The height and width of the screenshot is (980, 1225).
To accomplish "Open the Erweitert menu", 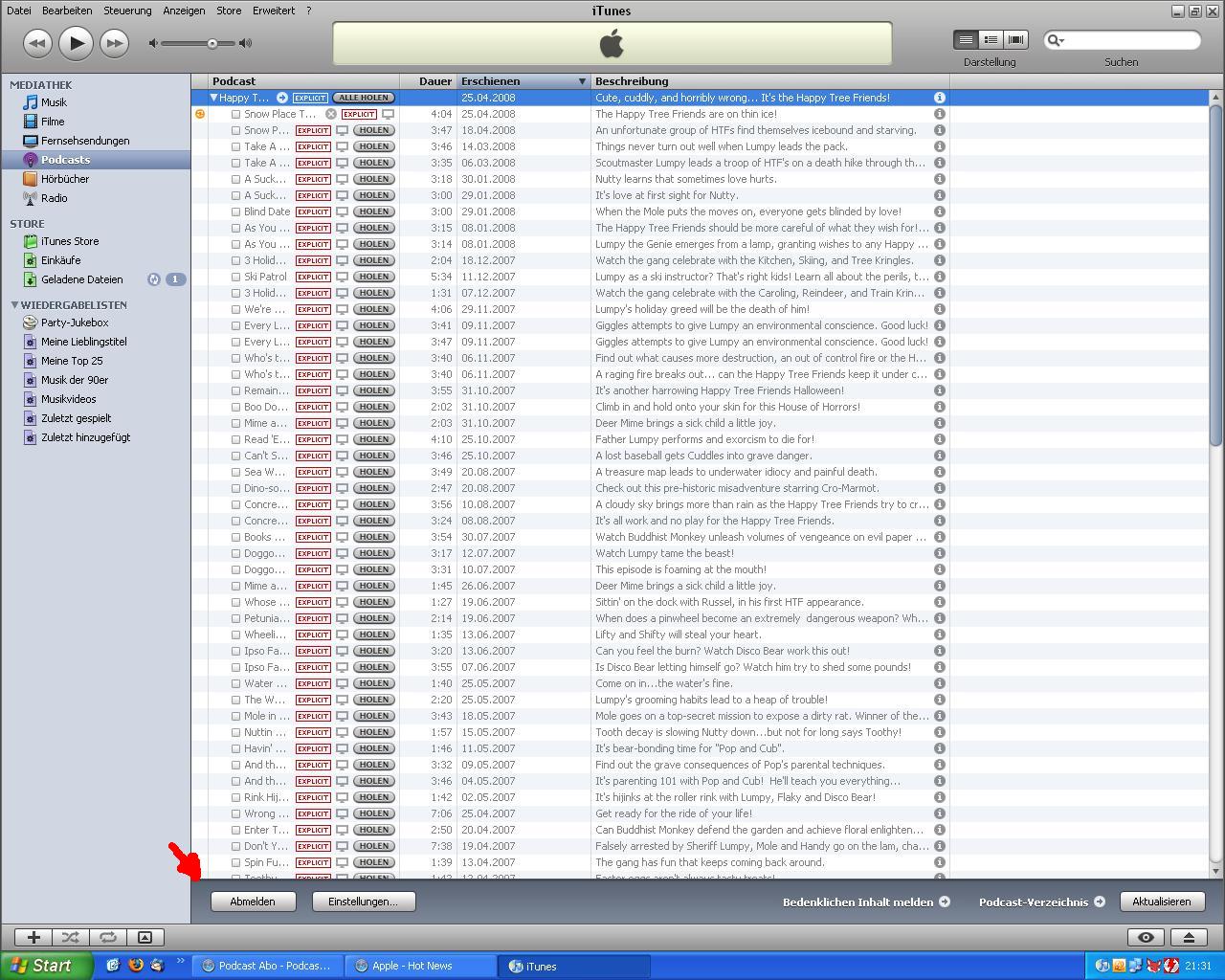I will 274,11.
